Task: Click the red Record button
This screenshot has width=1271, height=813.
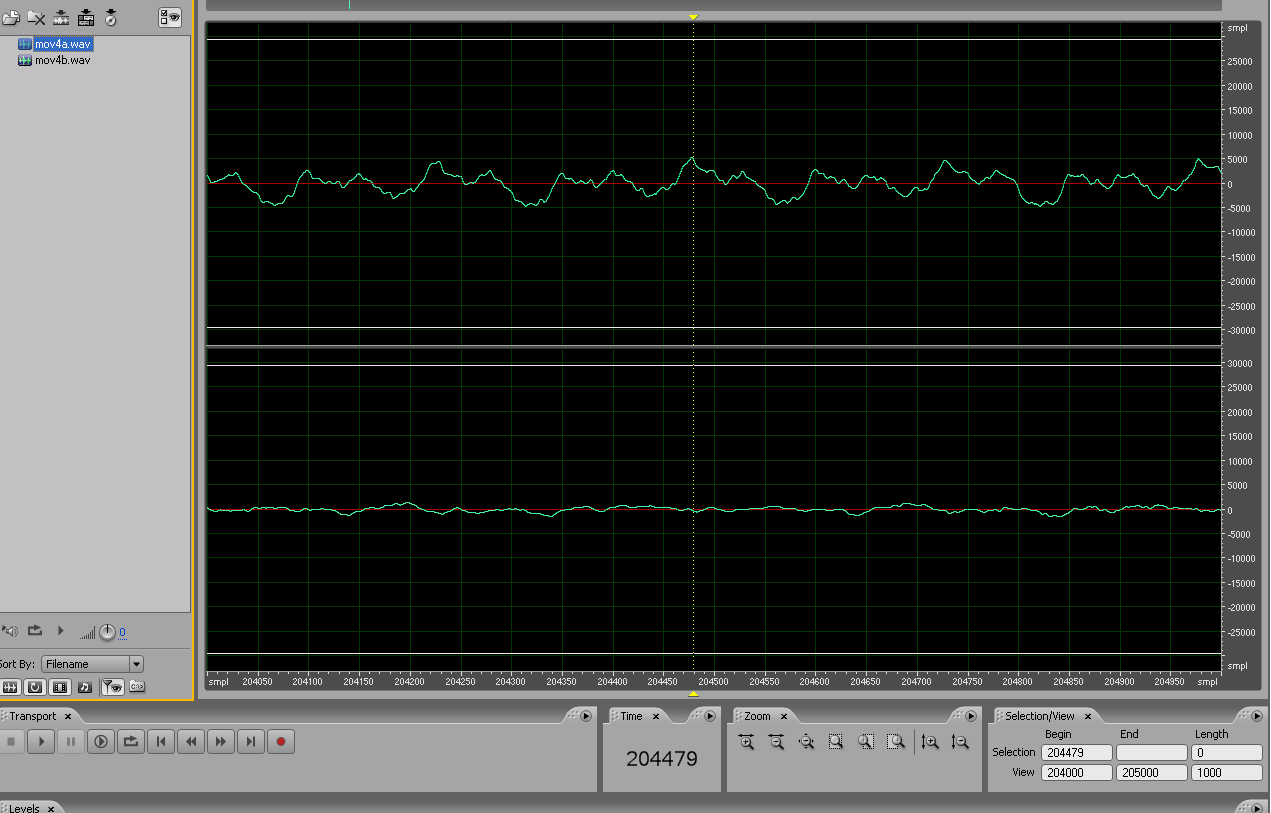Action: [281, 742]
